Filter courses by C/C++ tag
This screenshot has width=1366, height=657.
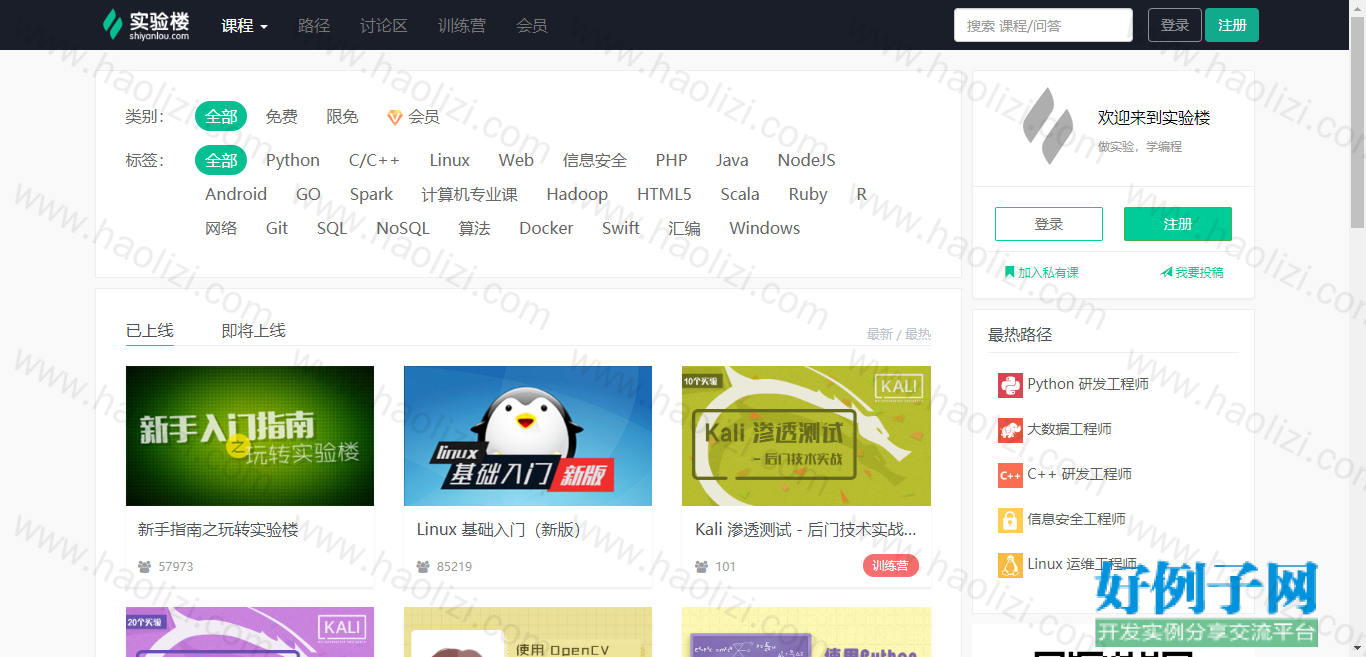374,160
